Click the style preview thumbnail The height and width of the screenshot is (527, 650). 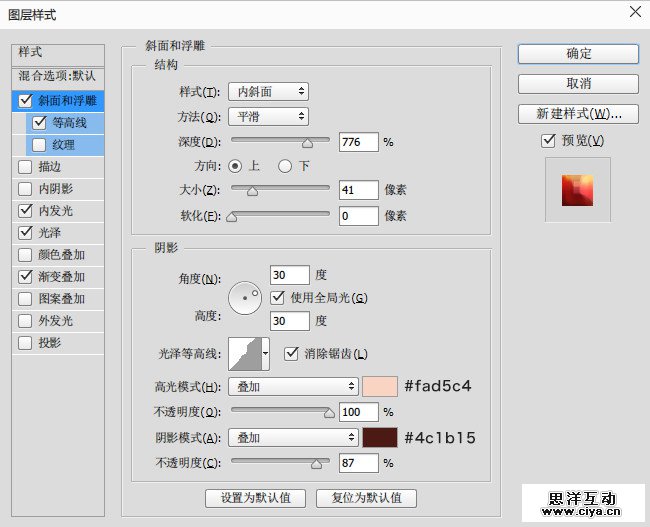tap(577, 188)
